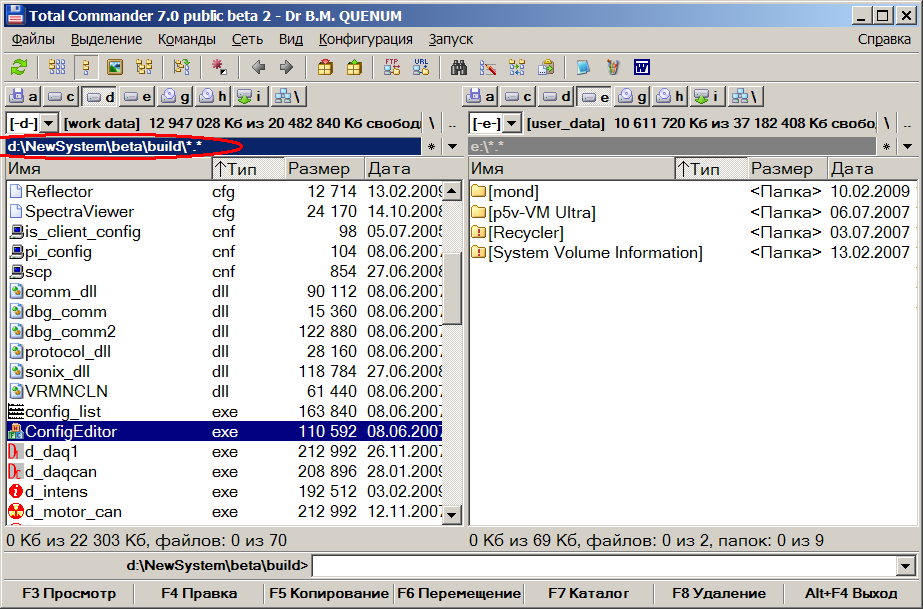
Task: Open the Команды menu
Action: click(186, 39)
